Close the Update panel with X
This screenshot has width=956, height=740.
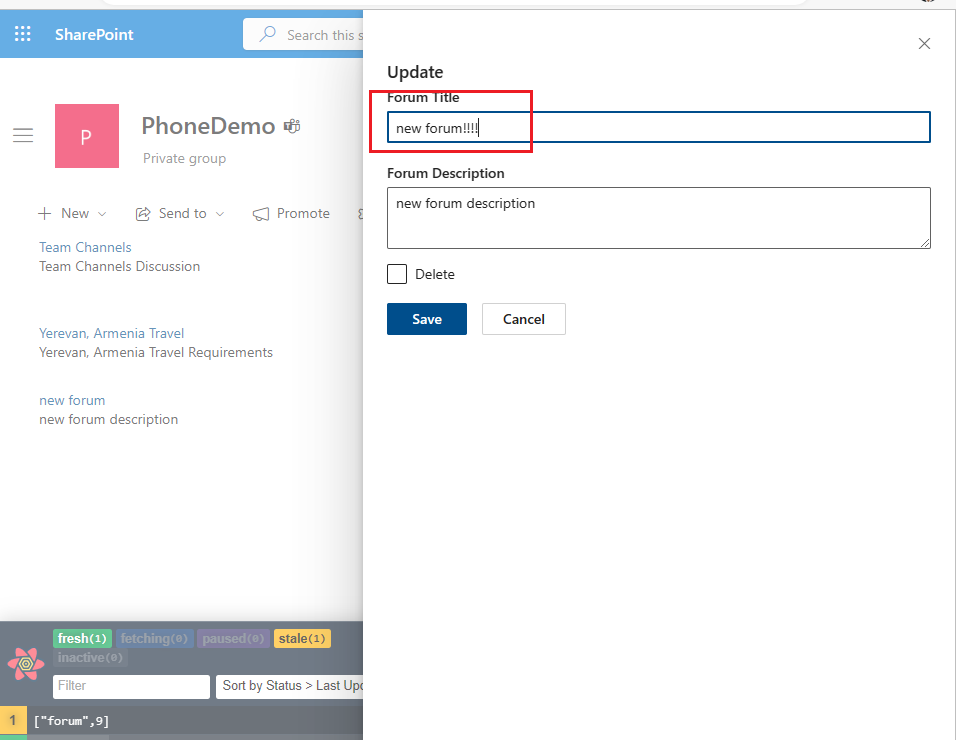(924, 43)
